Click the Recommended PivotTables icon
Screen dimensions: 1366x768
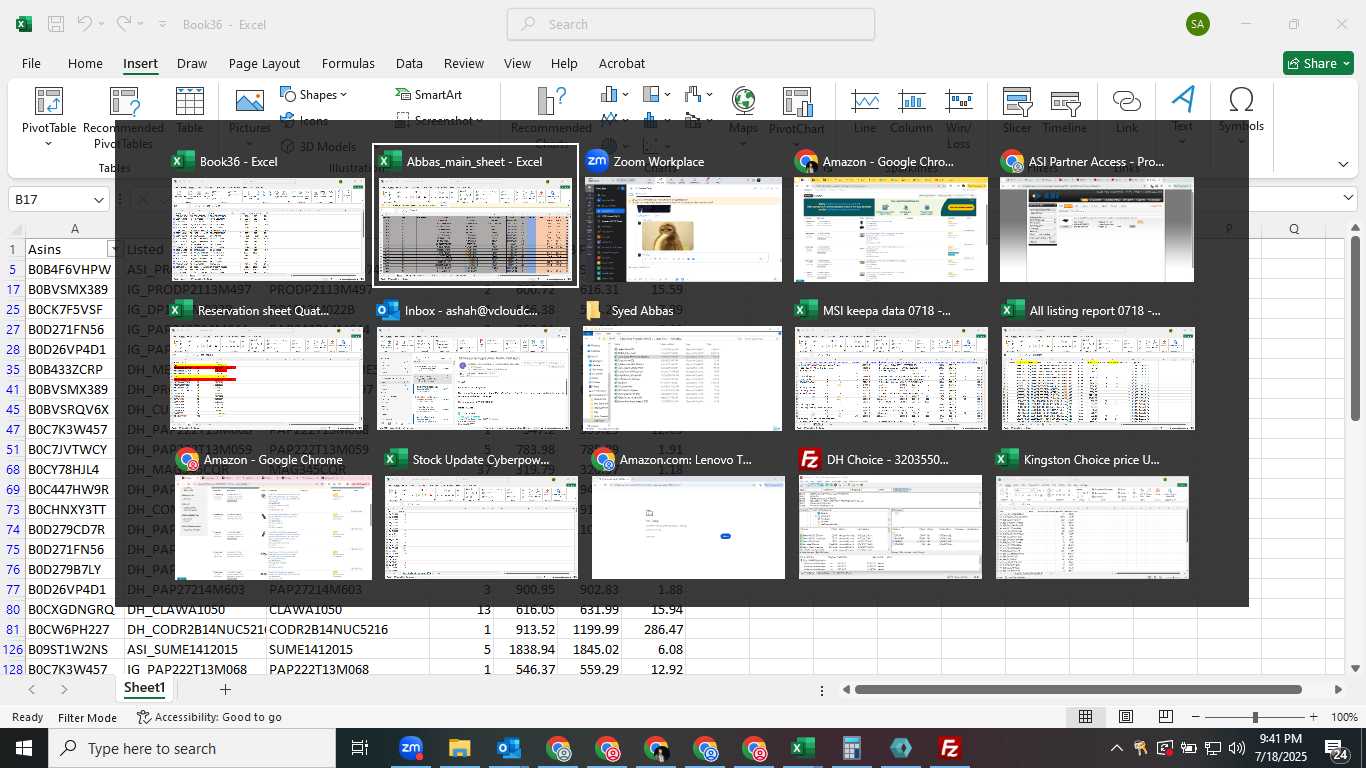124,101
